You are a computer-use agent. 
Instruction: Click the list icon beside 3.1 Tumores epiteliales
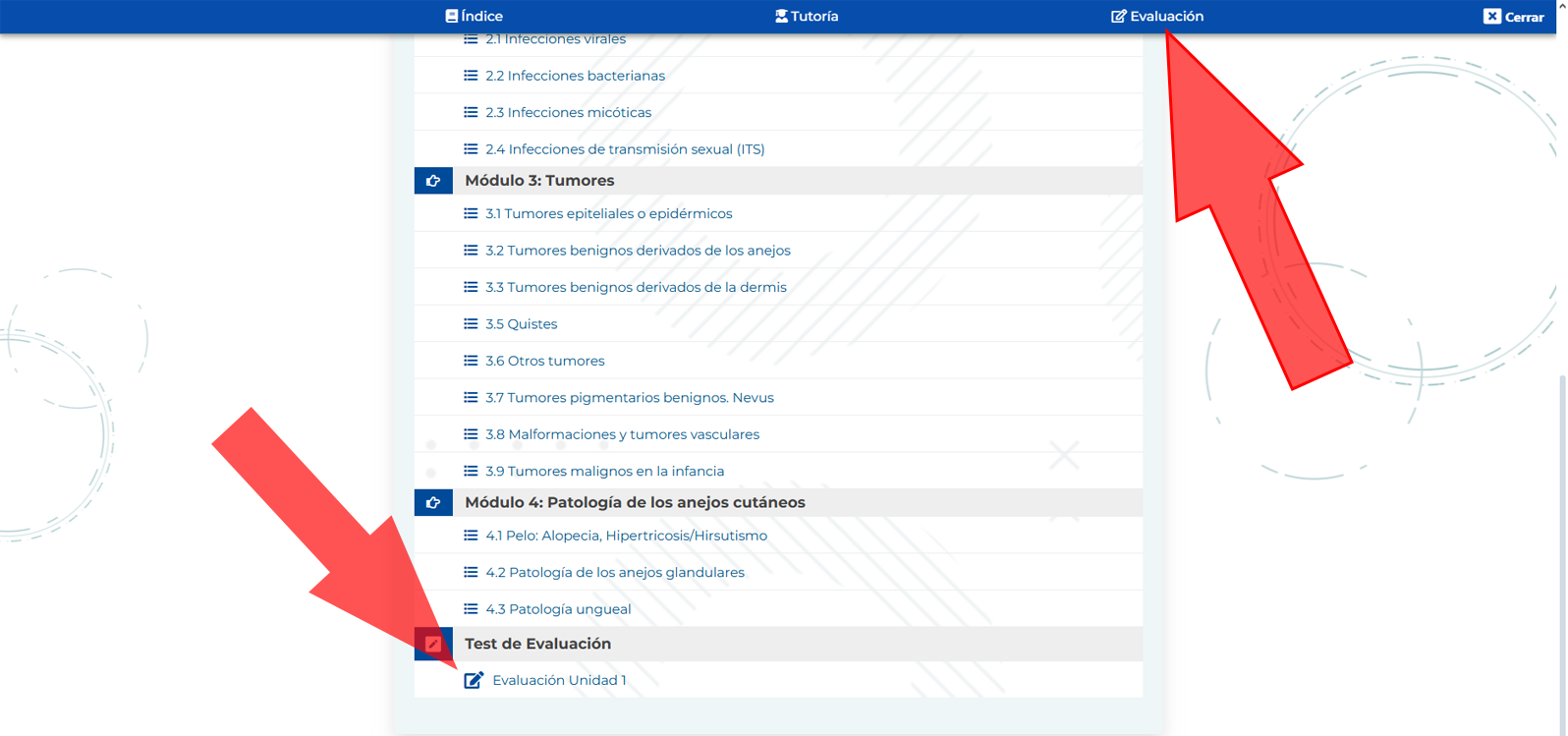click(x=471, y=214)
